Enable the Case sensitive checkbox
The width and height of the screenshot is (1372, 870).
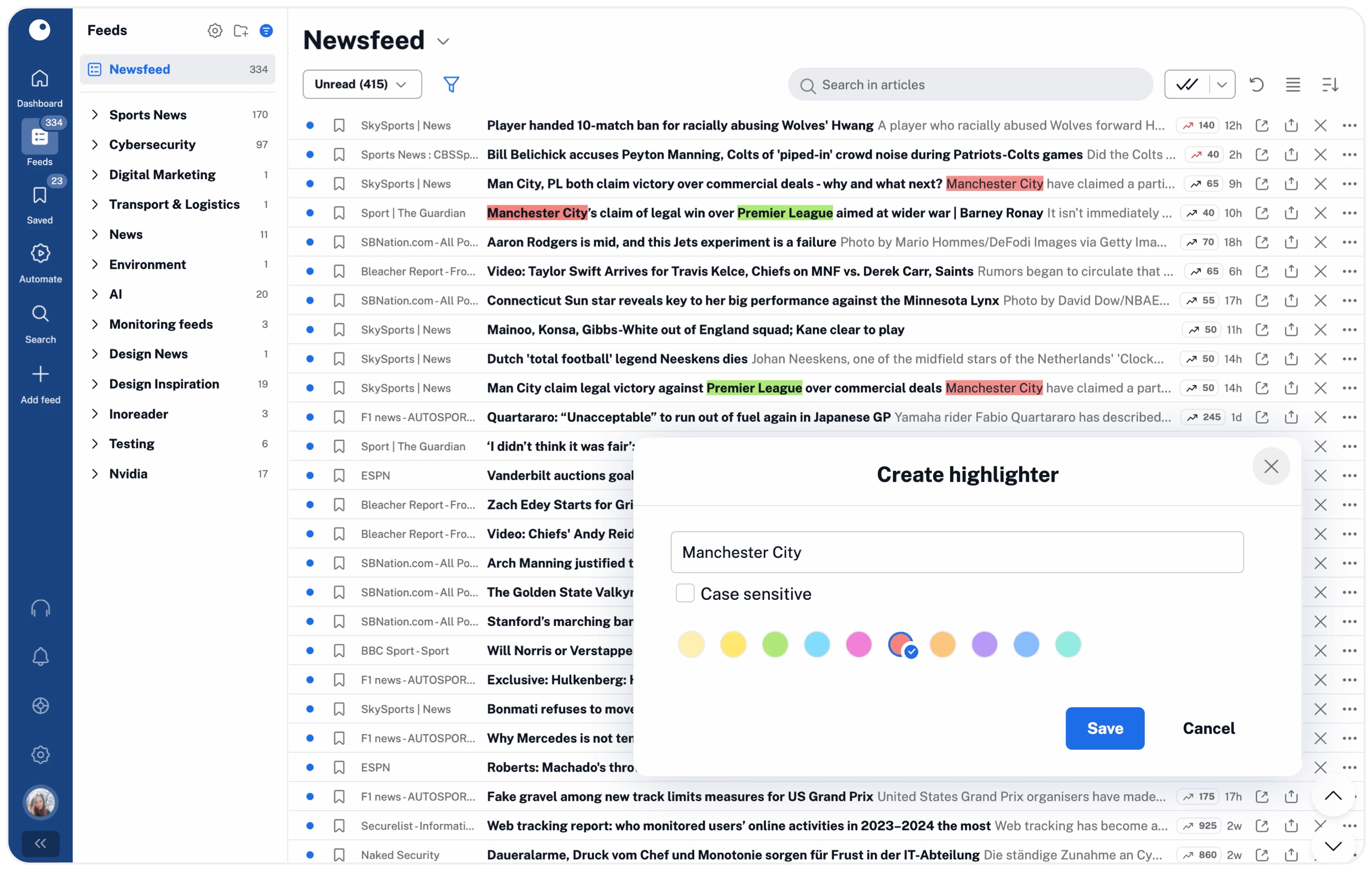tap(685, 593)
